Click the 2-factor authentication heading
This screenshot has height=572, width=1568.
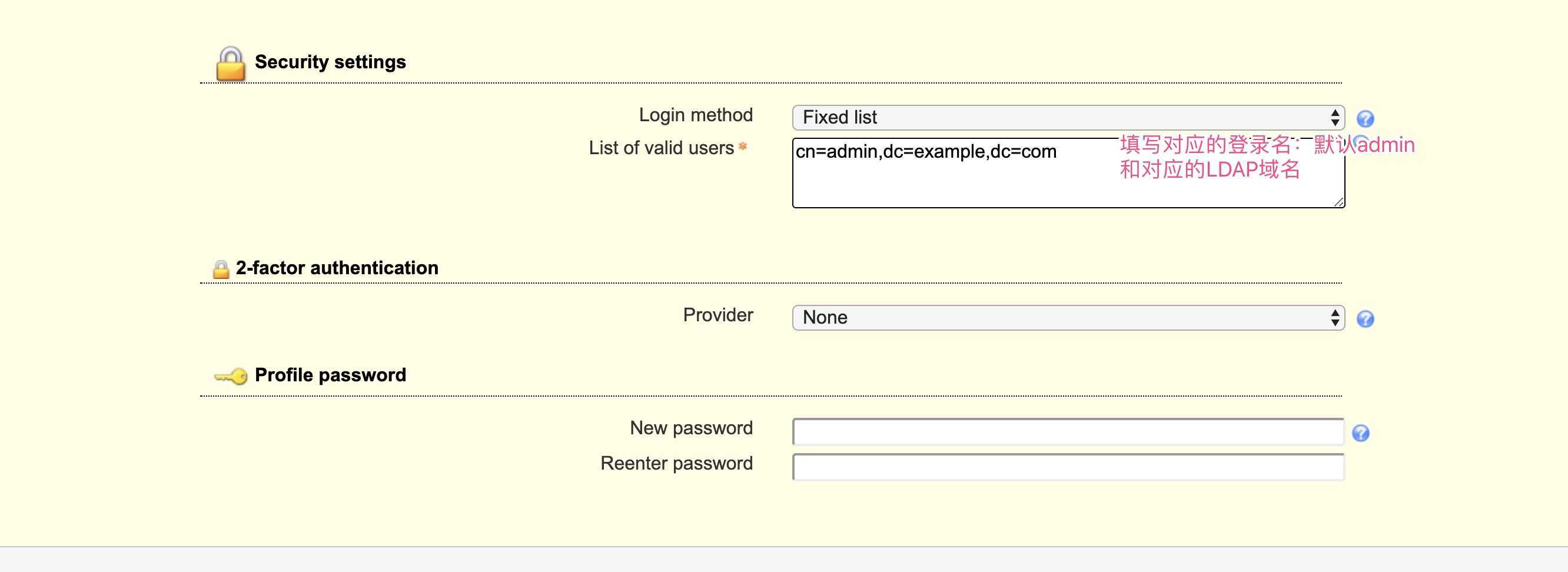point(337,268)
